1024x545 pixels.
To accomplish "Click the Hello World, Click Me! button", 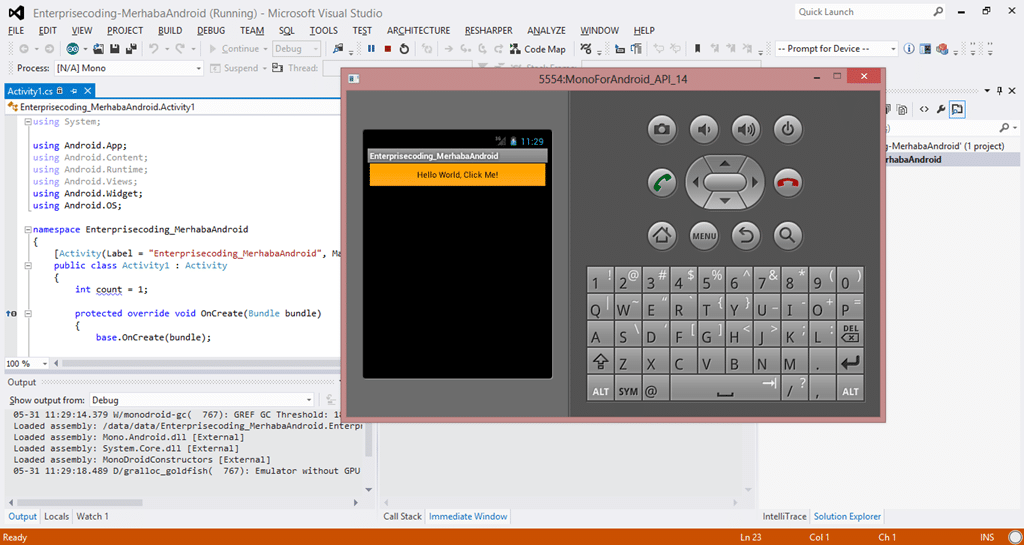I will tap(458, 175).
